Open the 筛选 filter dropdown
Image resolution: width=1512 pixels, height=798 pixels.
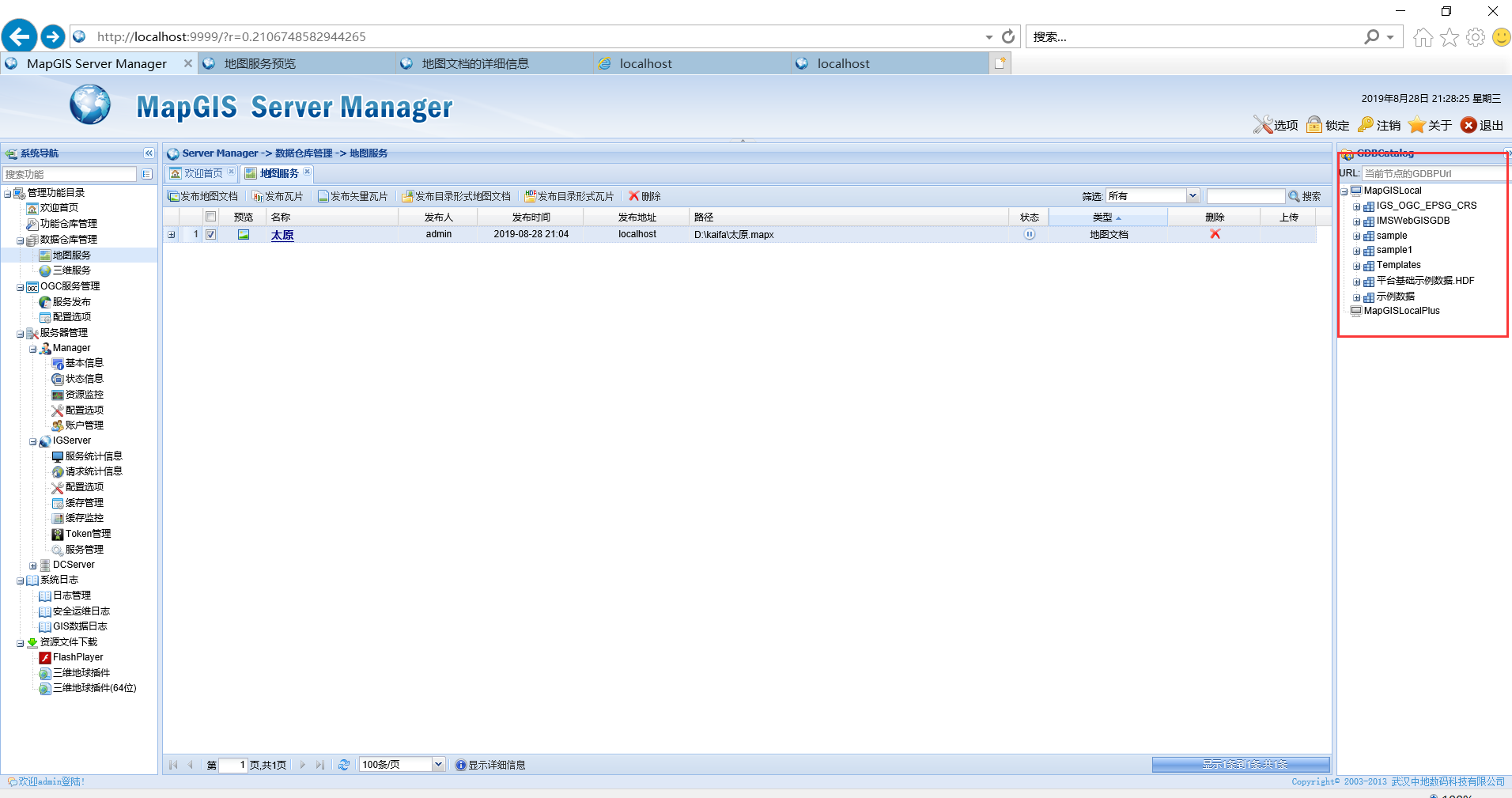pos(1193,195)
